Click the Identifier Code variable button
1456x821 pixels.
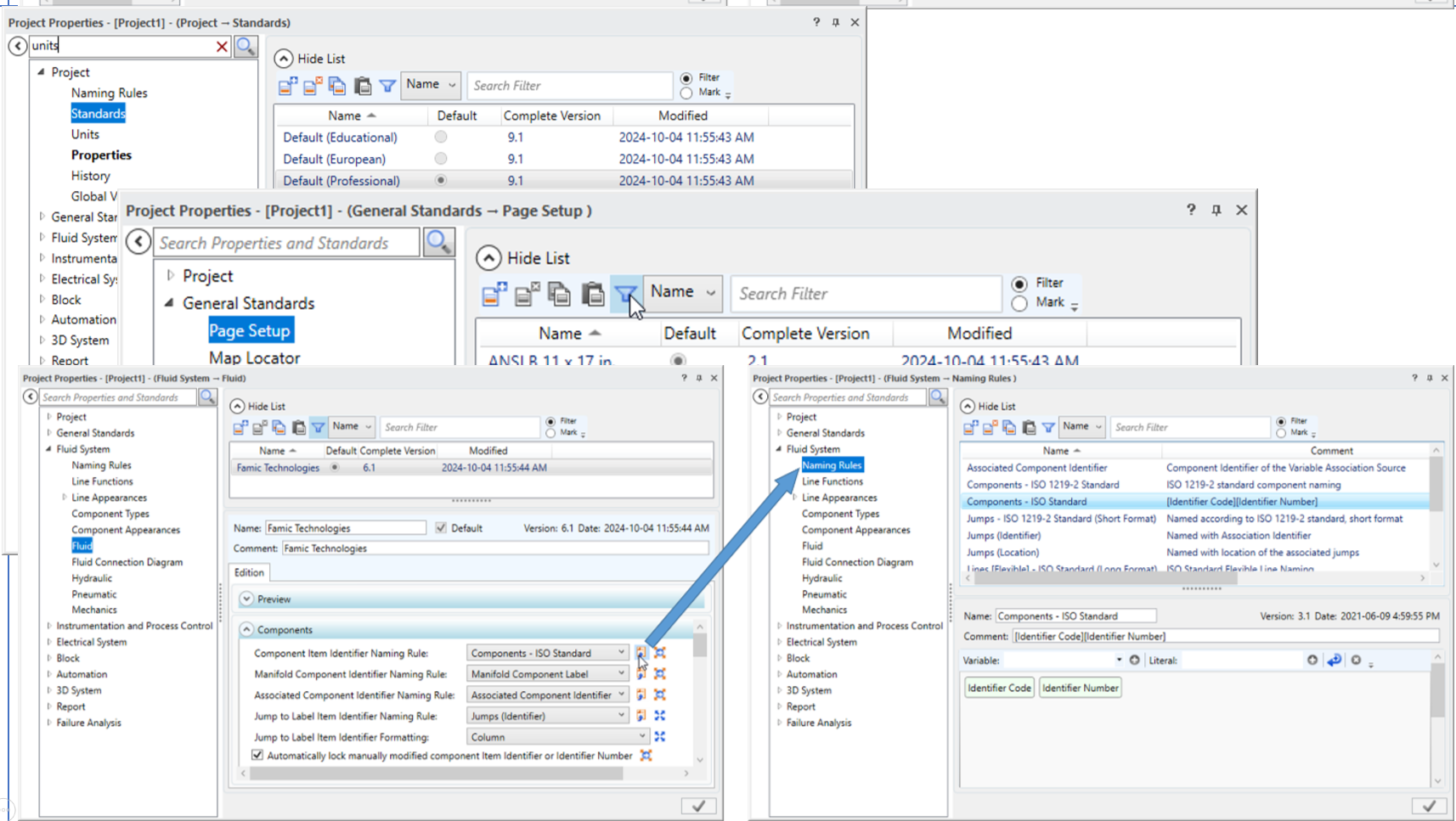coord(999,688)
